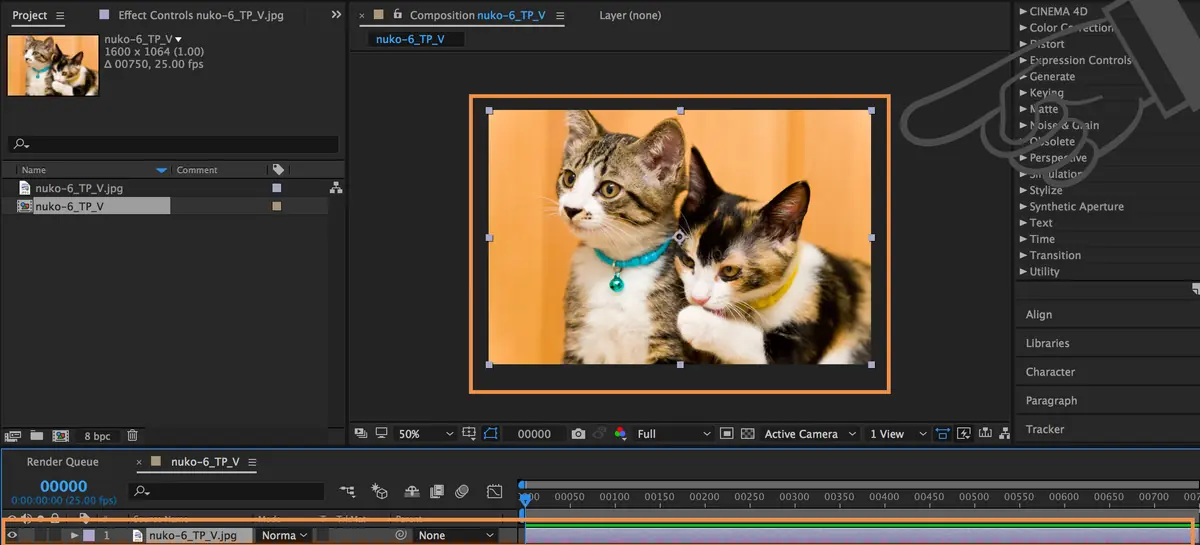Click the 8 bpc color depth button
The width and height of the screenshot is (1200, 545).
97,436
